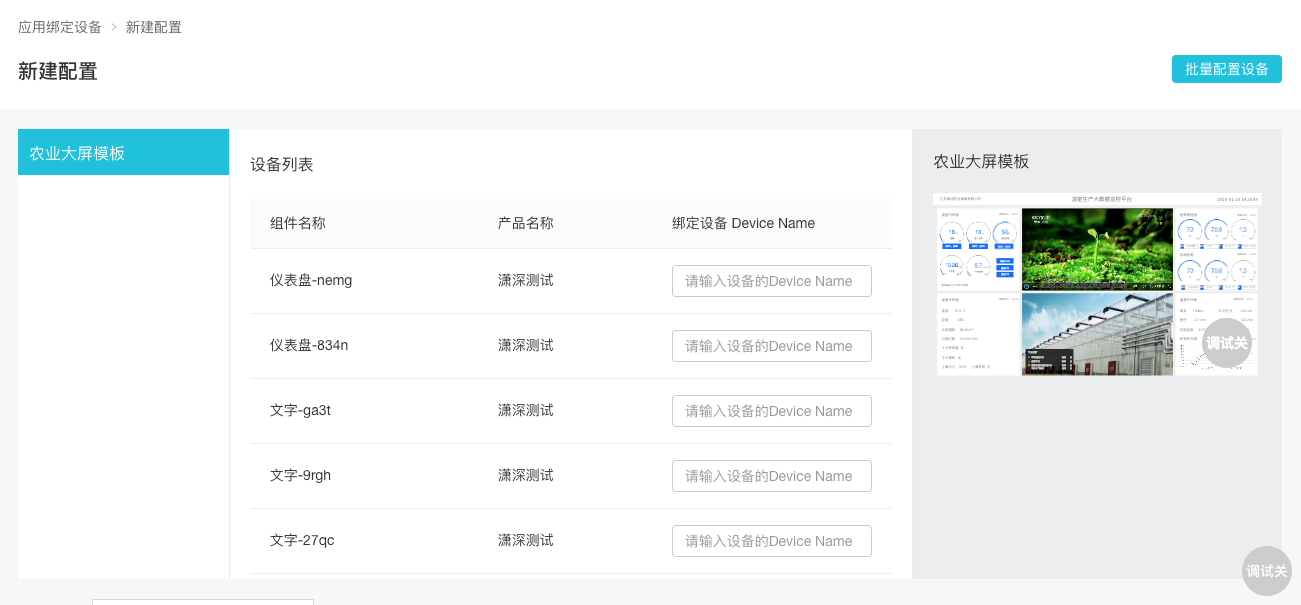The height and width of the screenshot is (605, 1301).
Task: Click Device Name field in 文字-9rgh row
Action: (x=771, y=476)
